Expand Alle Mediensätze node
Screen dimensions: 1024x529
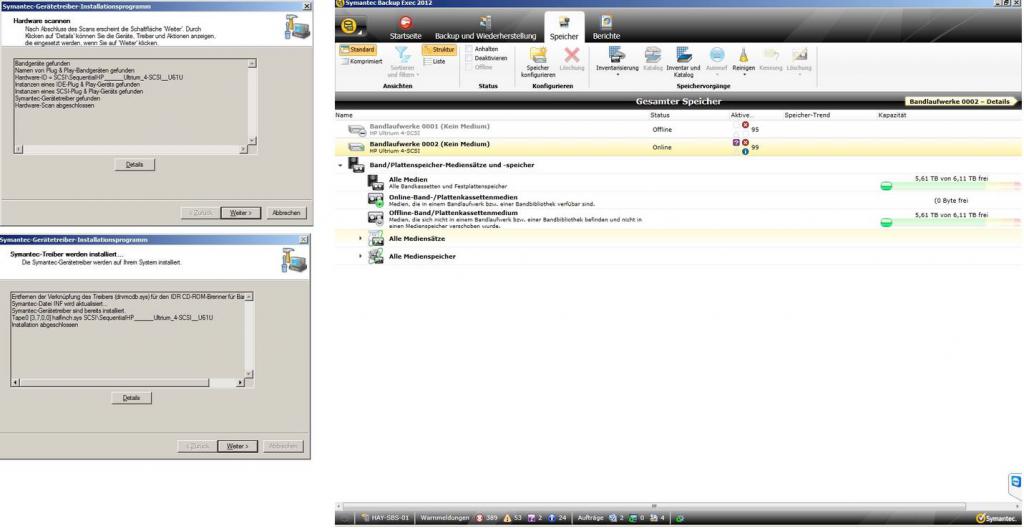(x=360, y=239)
